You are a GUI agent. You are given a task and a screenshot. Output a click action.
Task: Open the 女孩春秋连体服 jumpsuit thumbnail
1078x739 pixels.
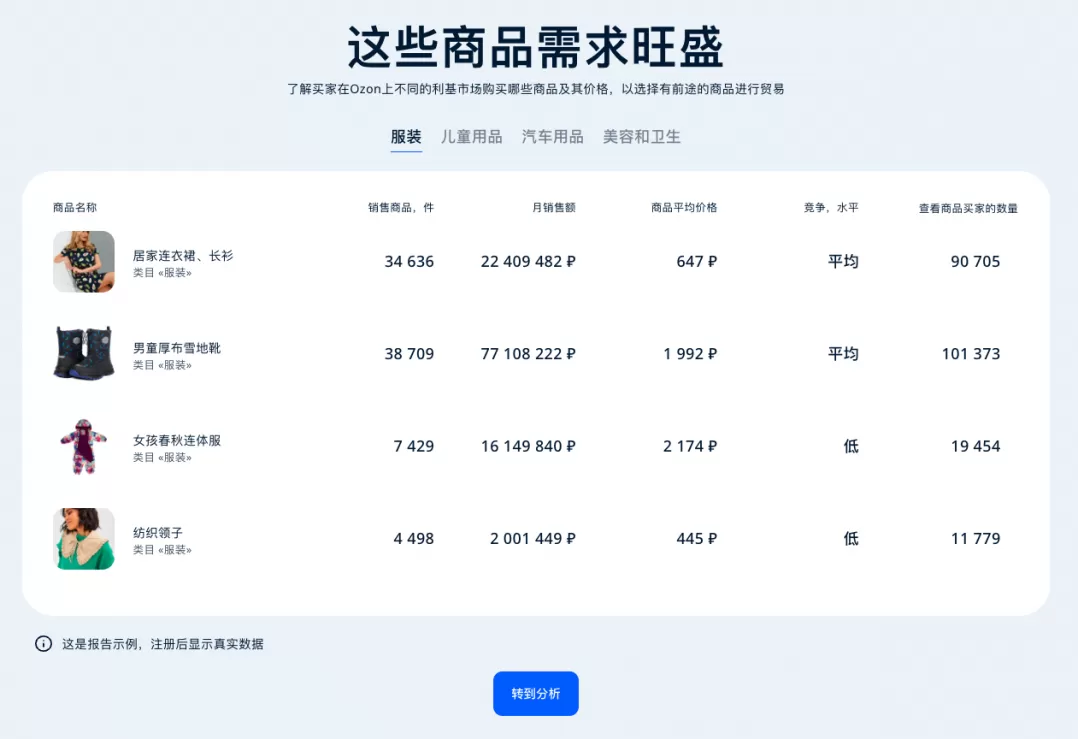coord(84,446)
